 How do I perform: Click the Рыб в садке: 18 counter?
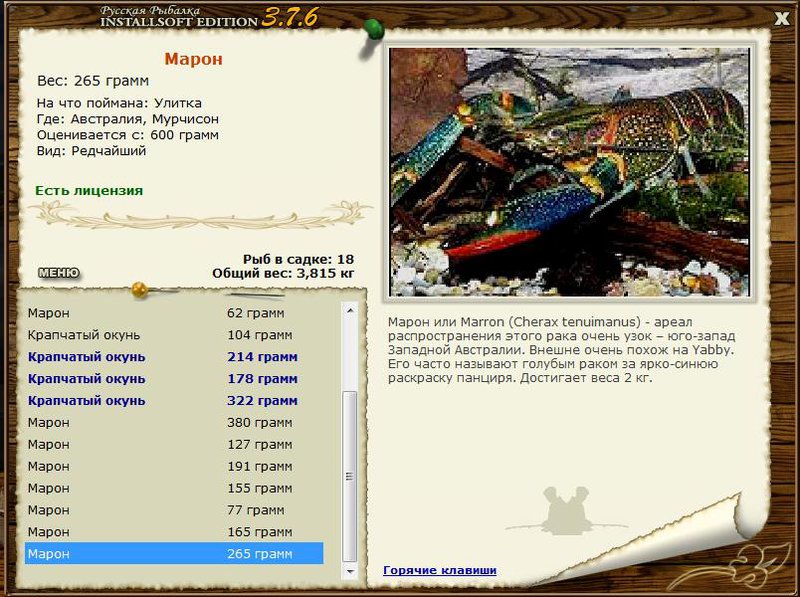pyautogui.click(x=298, y=259)
